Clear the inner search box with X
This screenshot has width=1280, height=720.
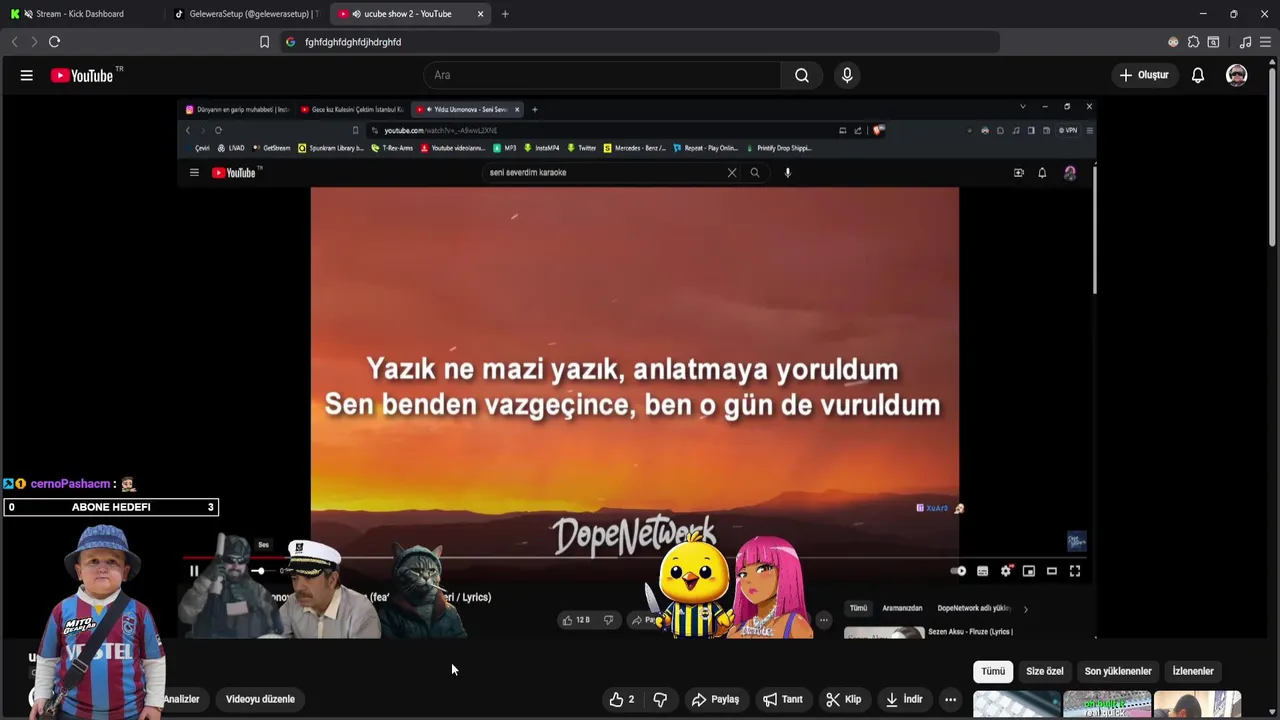coord(732,172)
